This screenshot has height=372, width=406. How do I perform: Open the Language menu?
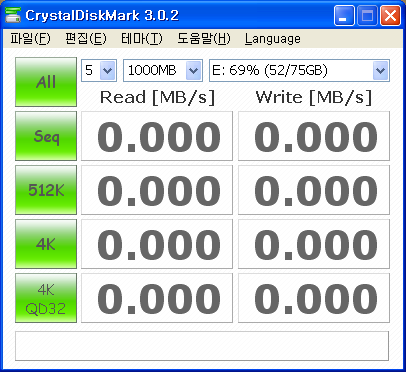tap(273, 39)
